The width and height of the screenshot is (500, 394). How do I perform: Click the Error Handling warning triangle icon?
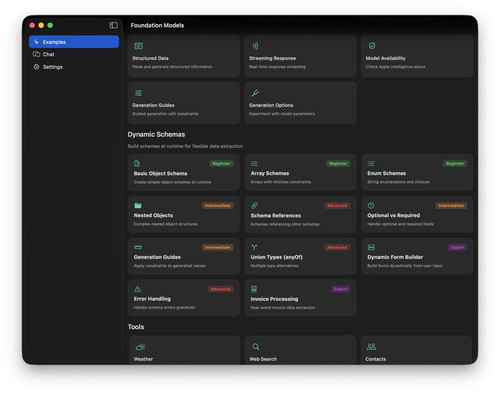pos(137,289)
